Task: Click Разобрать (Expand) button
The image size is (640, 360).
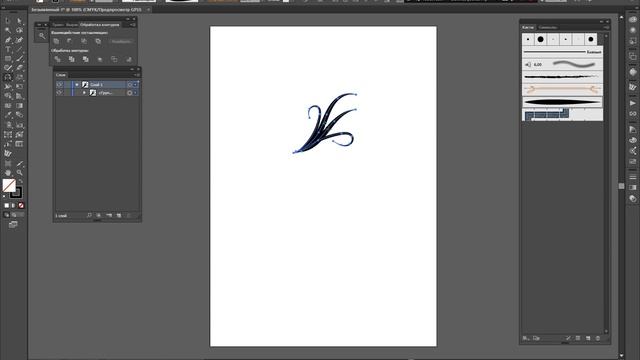Action: [x=121, y=41]
